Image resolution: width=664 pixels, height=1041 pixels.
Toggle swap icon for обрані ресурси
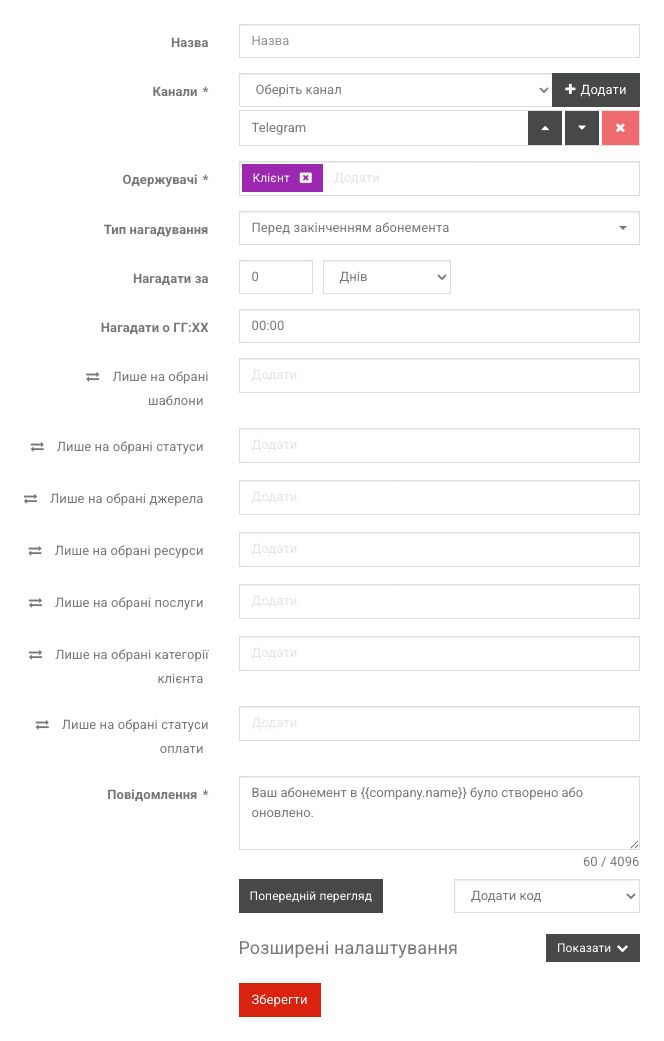35,551
